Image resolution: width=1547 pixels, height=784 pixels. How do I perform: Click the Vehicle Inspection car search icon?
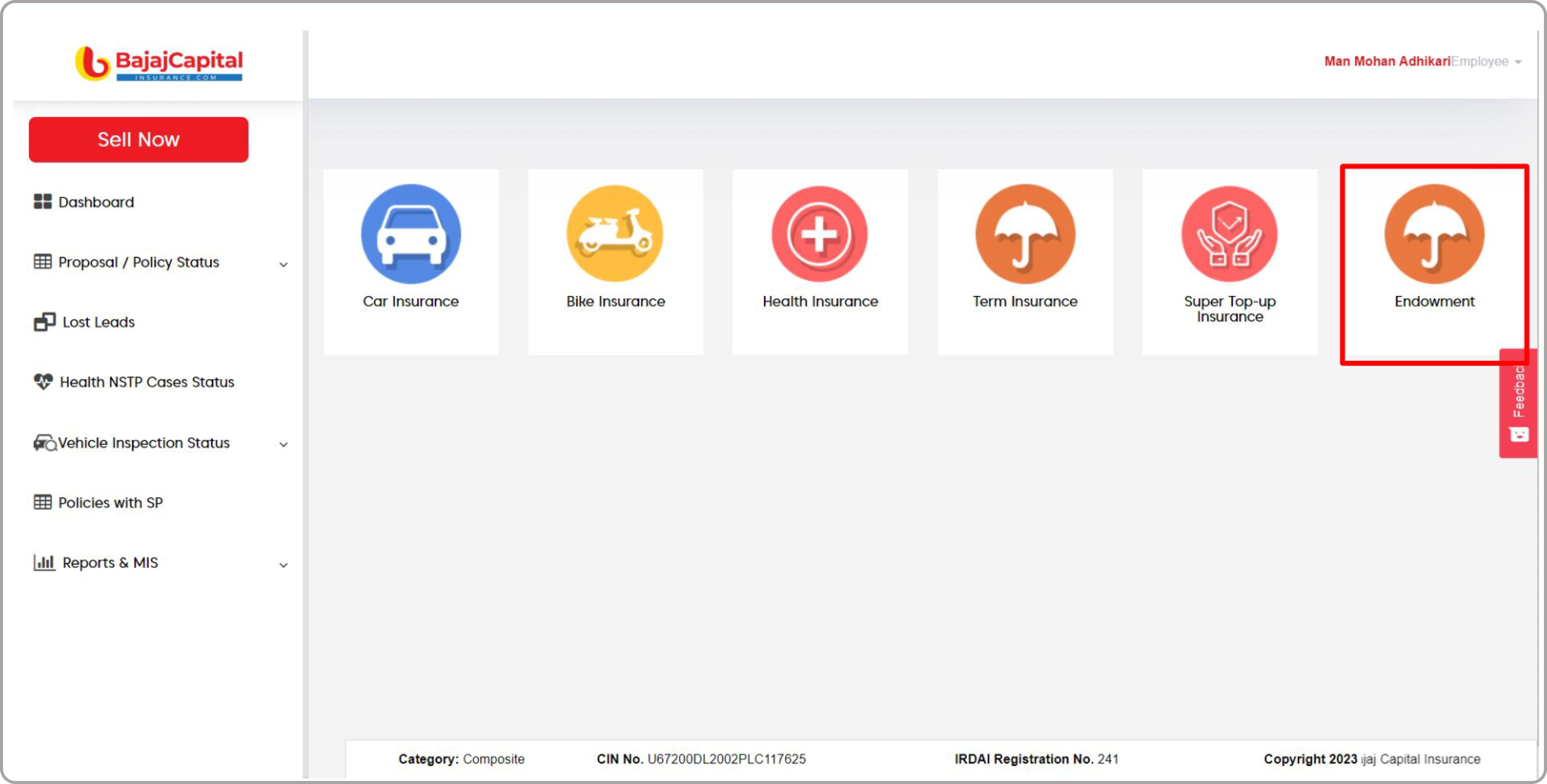[45, 443]
